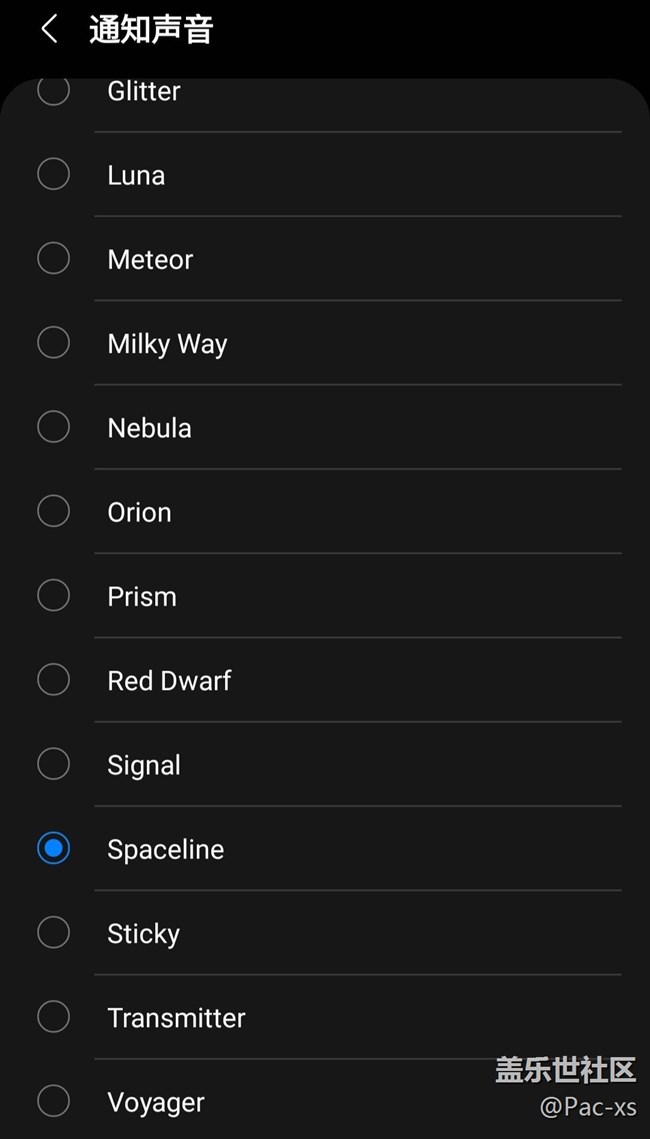The width and height of the screenshot is (650, 1139).
Task: Tap the Transmitter sound label
Action: tap(176, 1018)
